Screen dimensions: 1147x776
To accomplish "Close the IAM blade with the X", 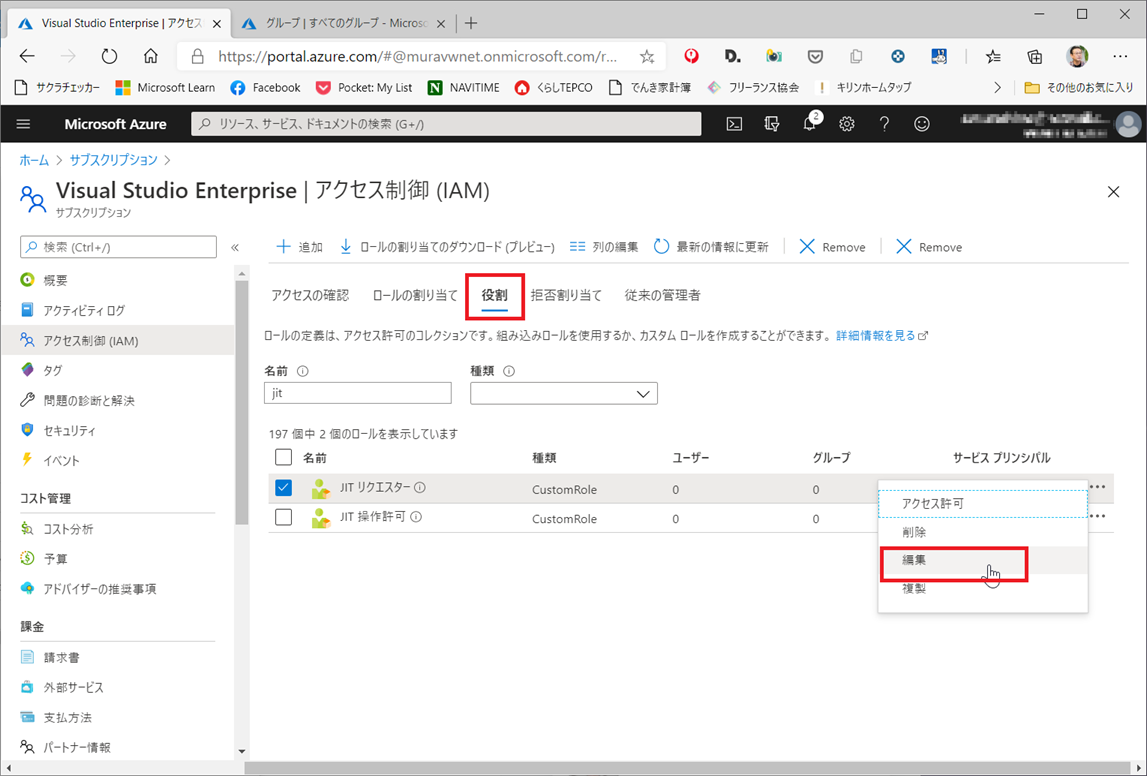I will tap(1113, 192).
